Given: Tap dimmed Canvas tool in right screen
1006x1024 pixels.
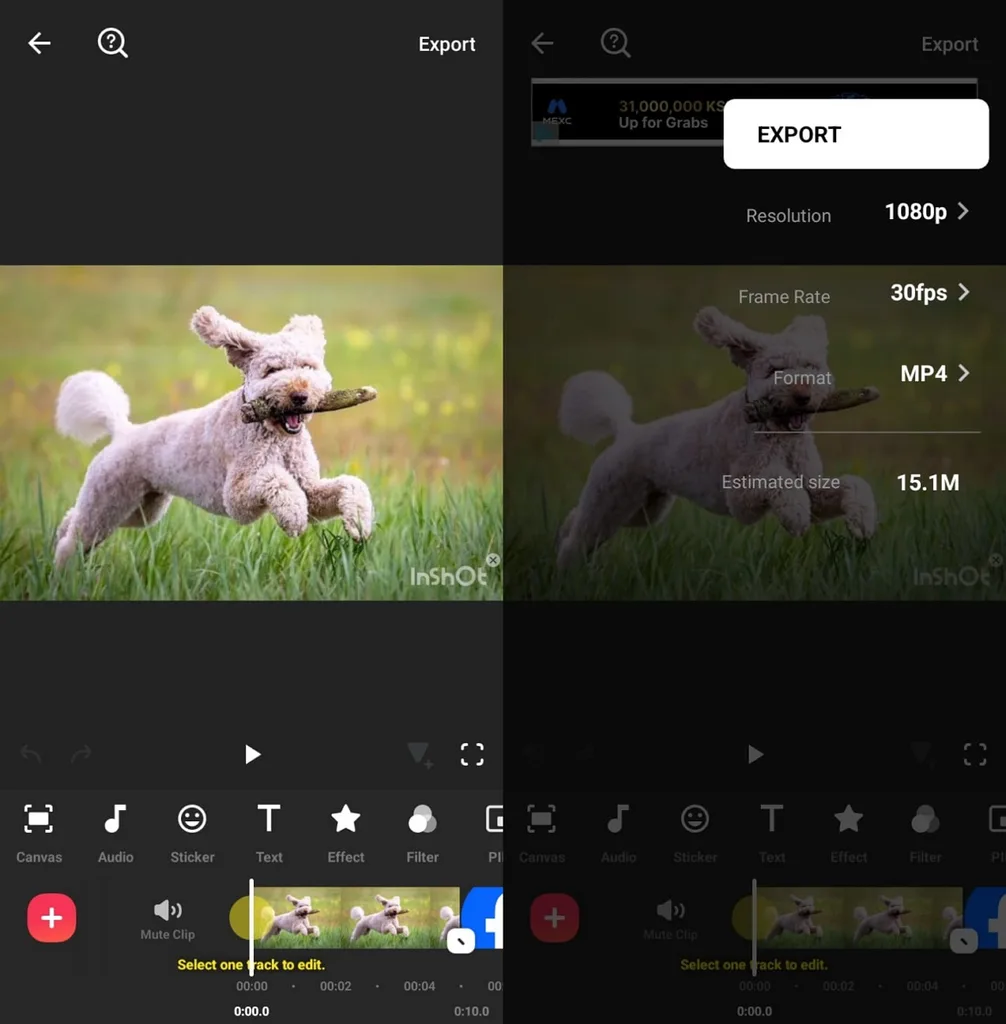Looking at the screenshot, I should 542,833.
